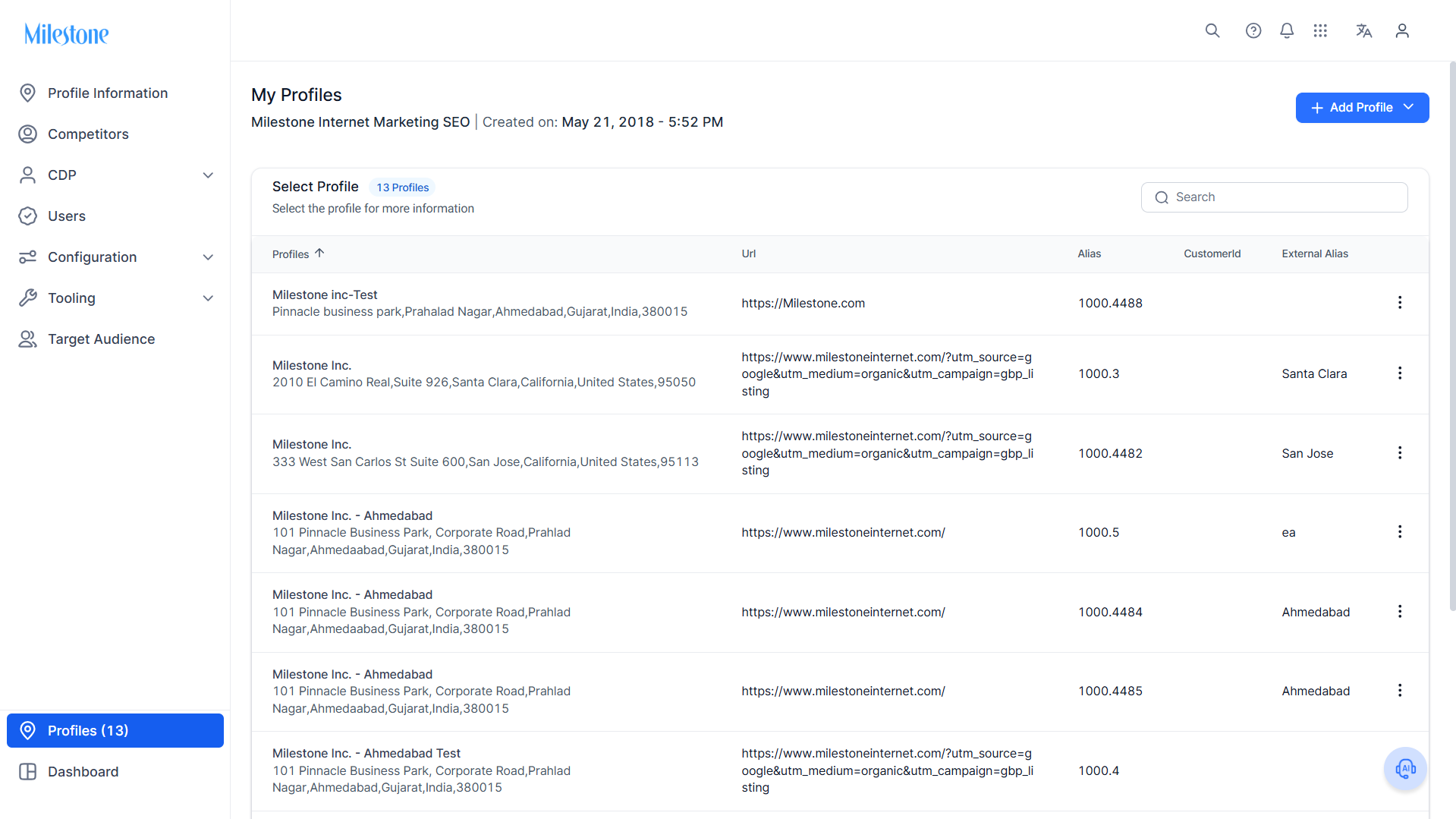Open the AI assistant chat bubble
Viewport: 1456px width, 819px height.
(1405, 769)
